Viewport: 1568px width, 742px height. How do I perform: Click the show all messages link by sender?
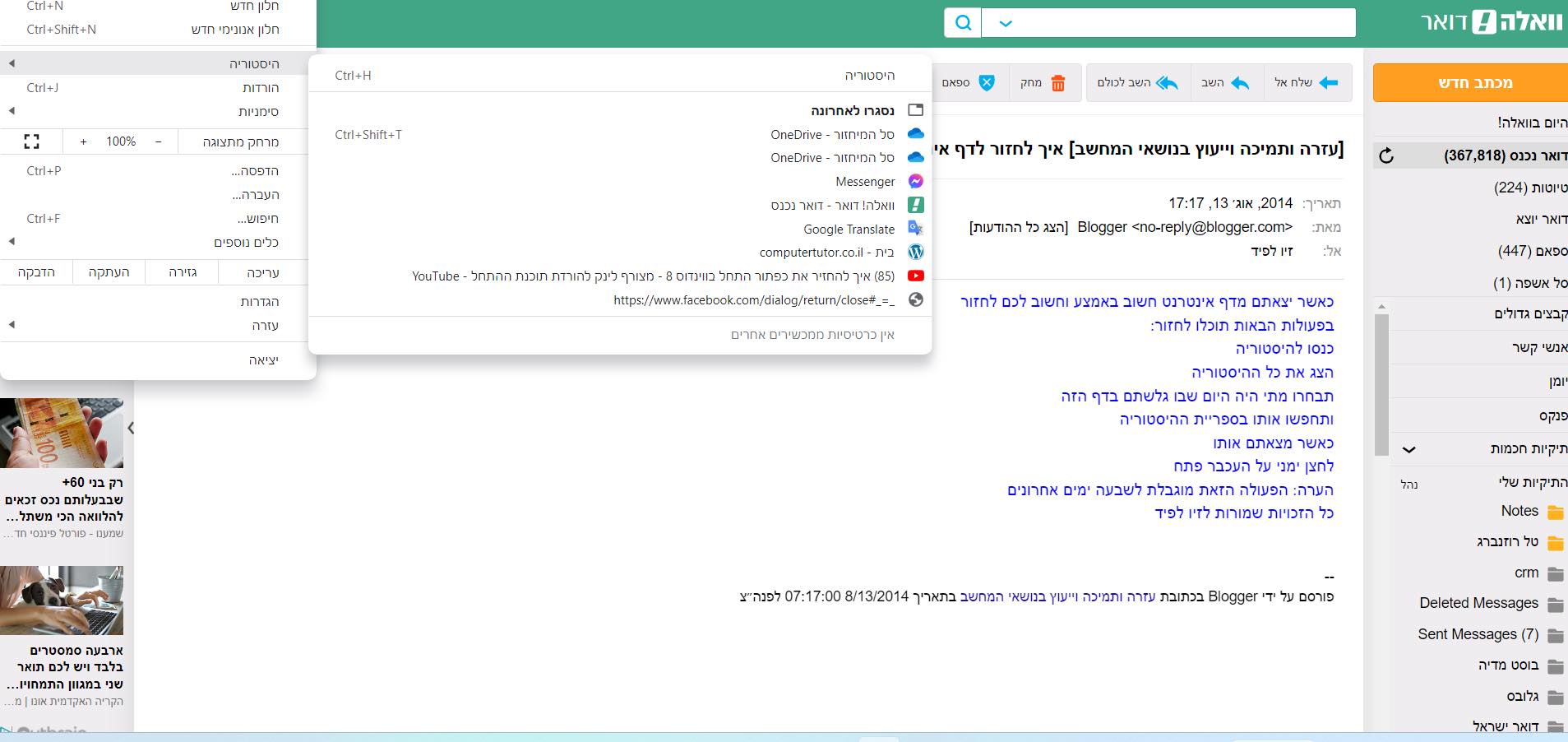(x=1018, y=227)
